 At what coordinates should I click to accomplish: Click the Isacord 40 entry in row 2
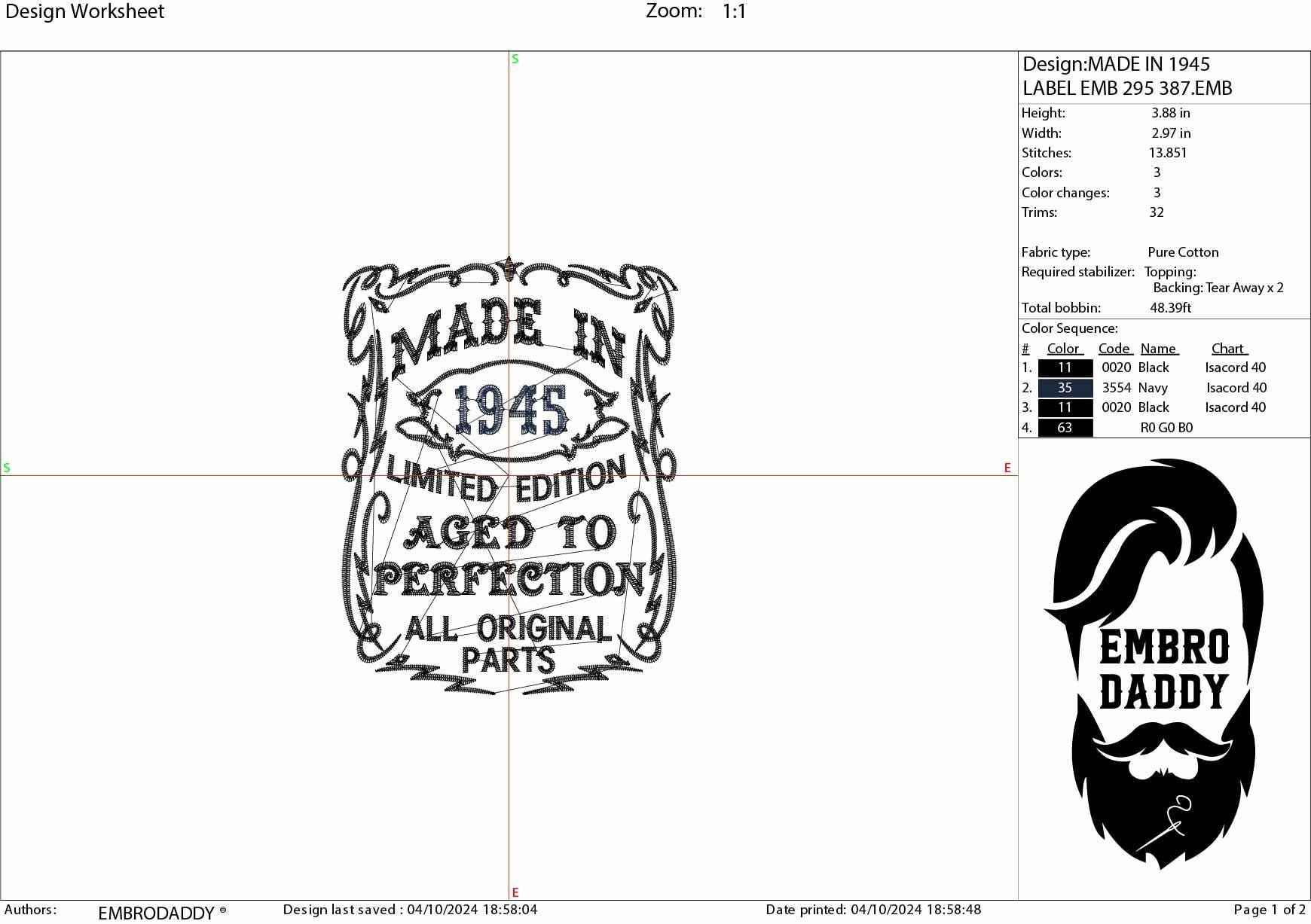(x=1234, y=388)
